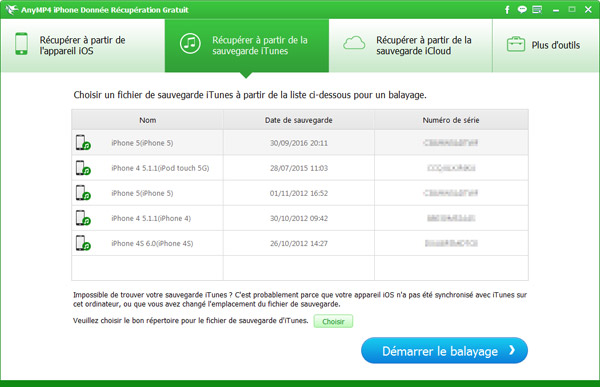Click the iCloud cloud icon

[x=354, y=43]
